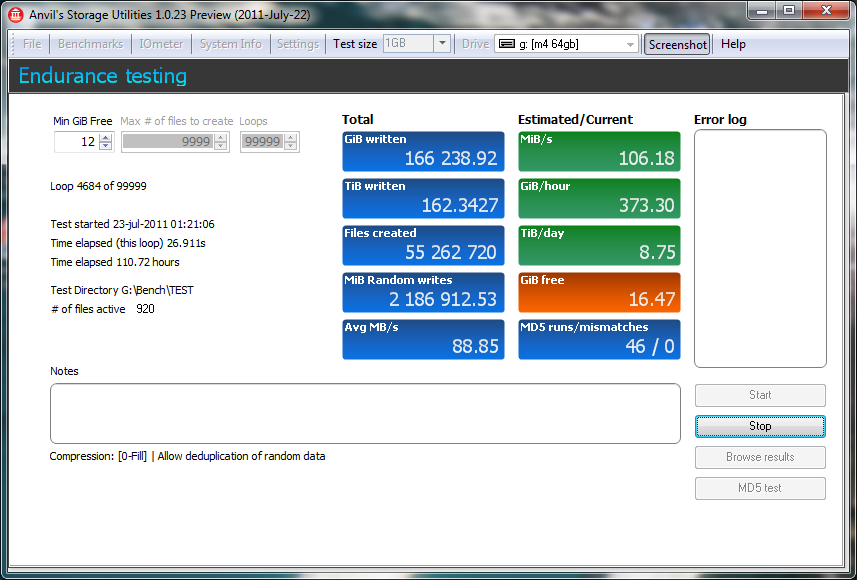Screen dimensions: 857x580
Task: Click the TiB written tile
Action: pyautogui.click(x=424, y=198)
